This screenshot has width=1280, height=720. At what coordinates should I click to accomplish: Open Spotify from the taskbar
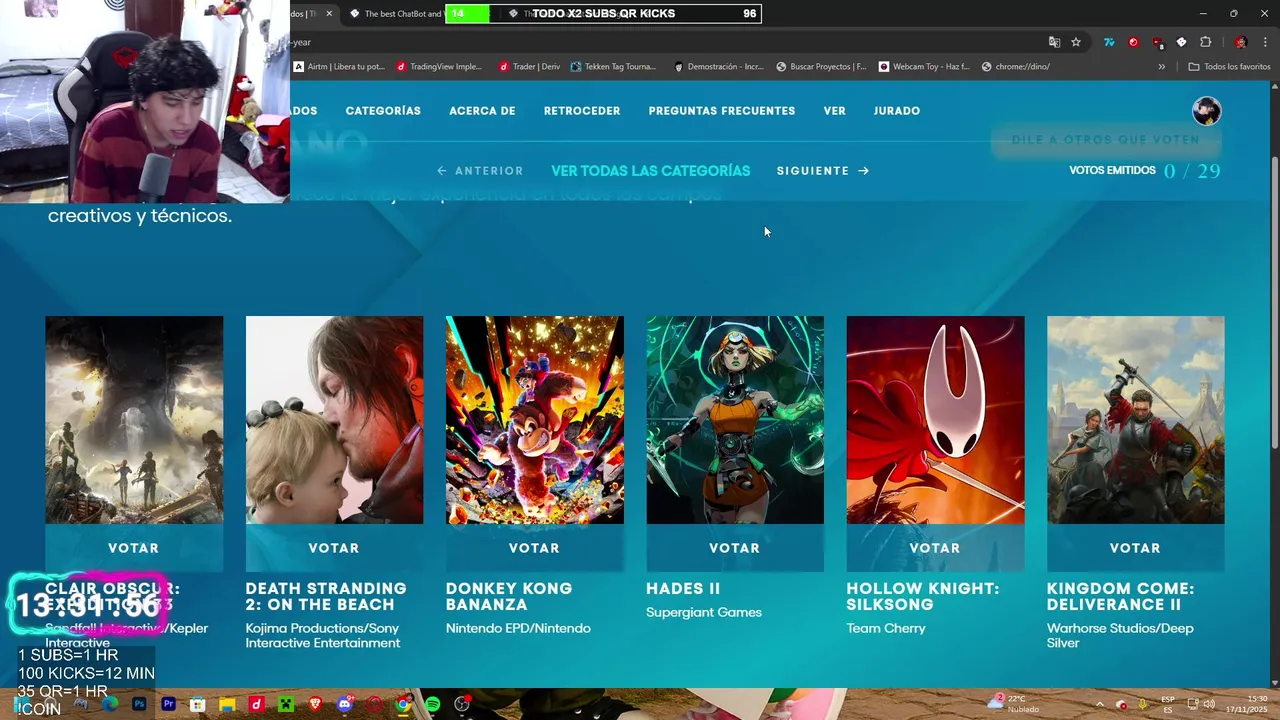tap(433, 704)
